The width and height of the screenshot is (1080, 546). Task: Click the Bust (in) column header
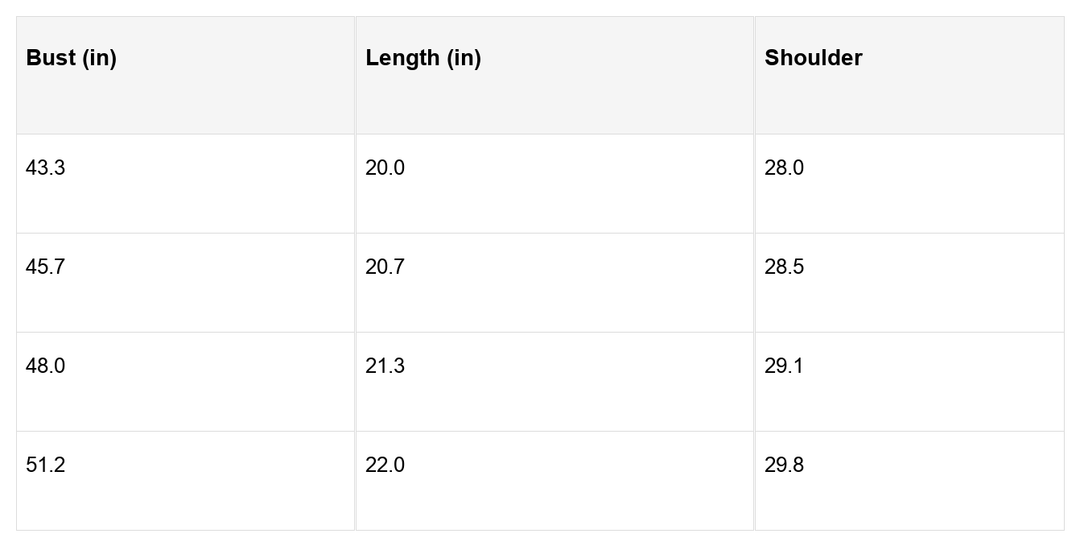(72, 58)
